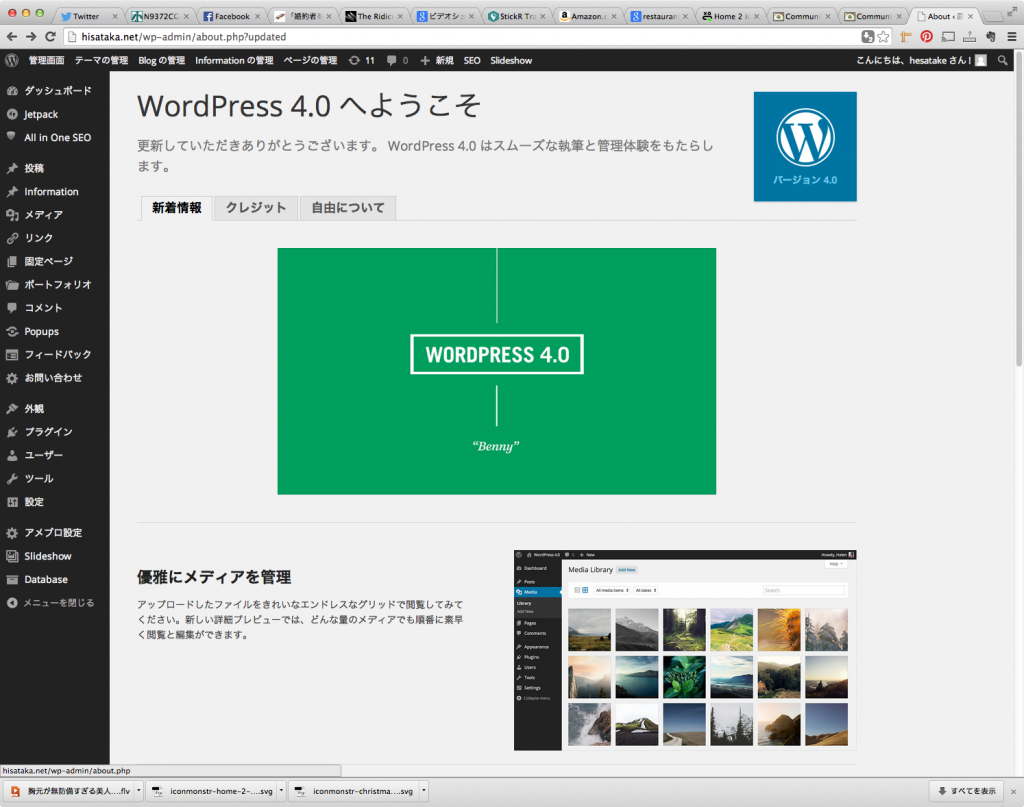The height and width of the screenshot is (807, 1024).
Task: Open the WordPress logo menu in the admin bar
Action: [11, 60]
